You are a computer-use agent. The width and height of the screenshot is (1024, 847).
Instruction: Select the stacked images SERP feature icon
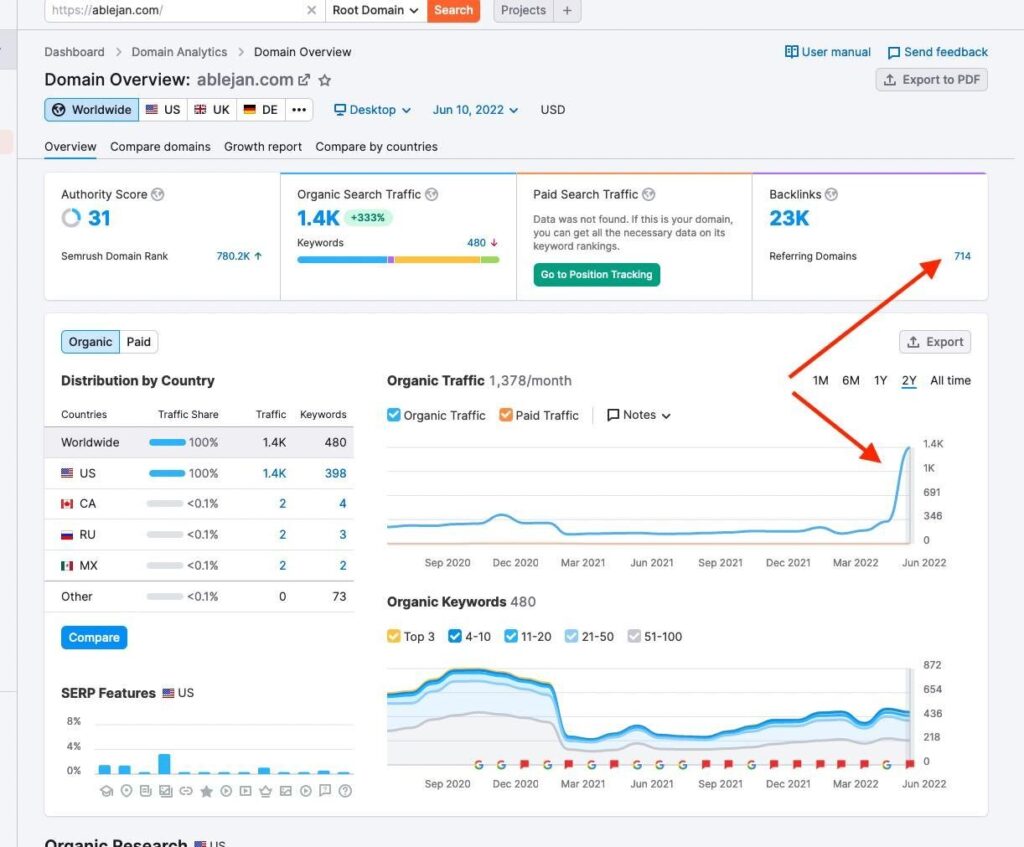point(166,791)
